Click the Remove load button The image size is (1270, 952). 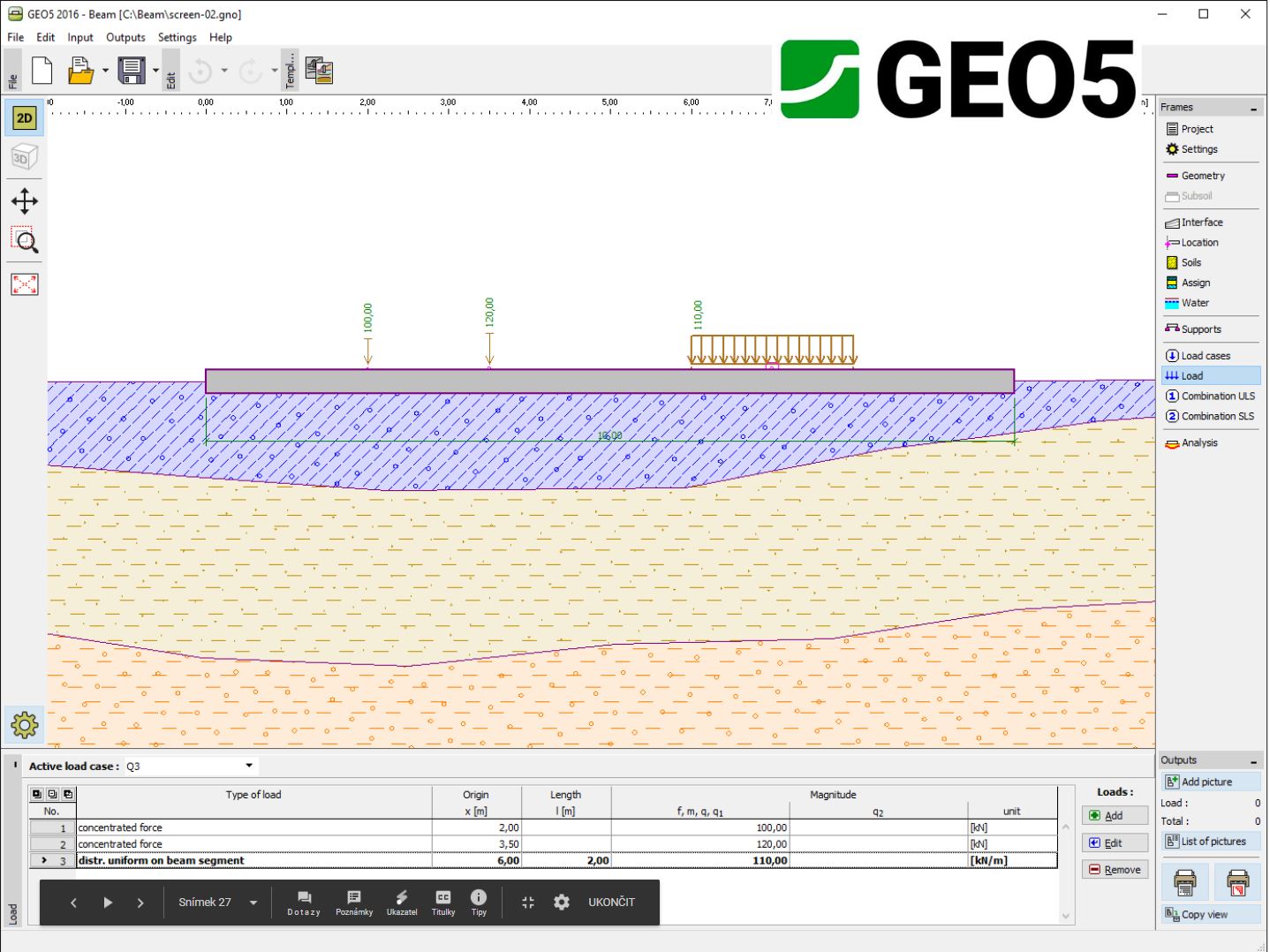1115,870
